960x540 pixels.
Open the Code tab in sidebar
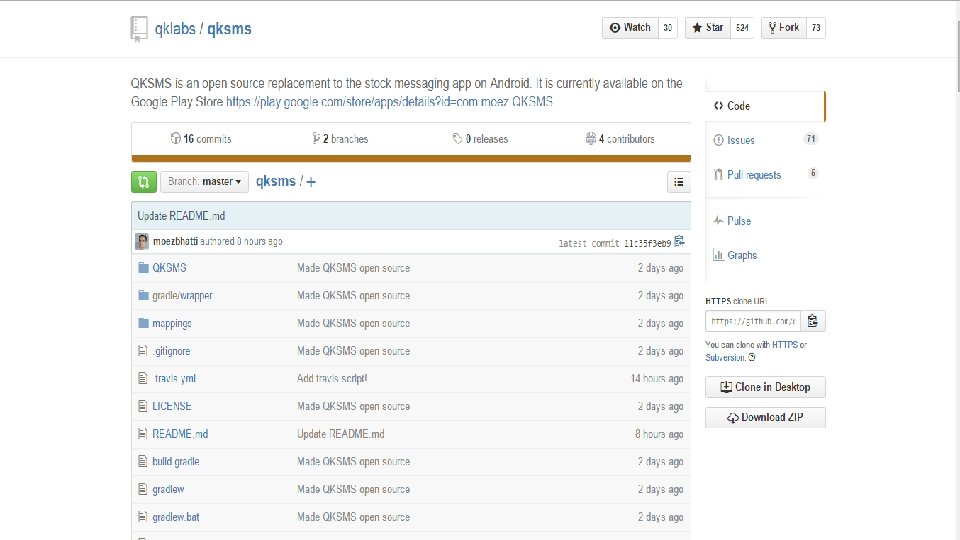[765, 106]
